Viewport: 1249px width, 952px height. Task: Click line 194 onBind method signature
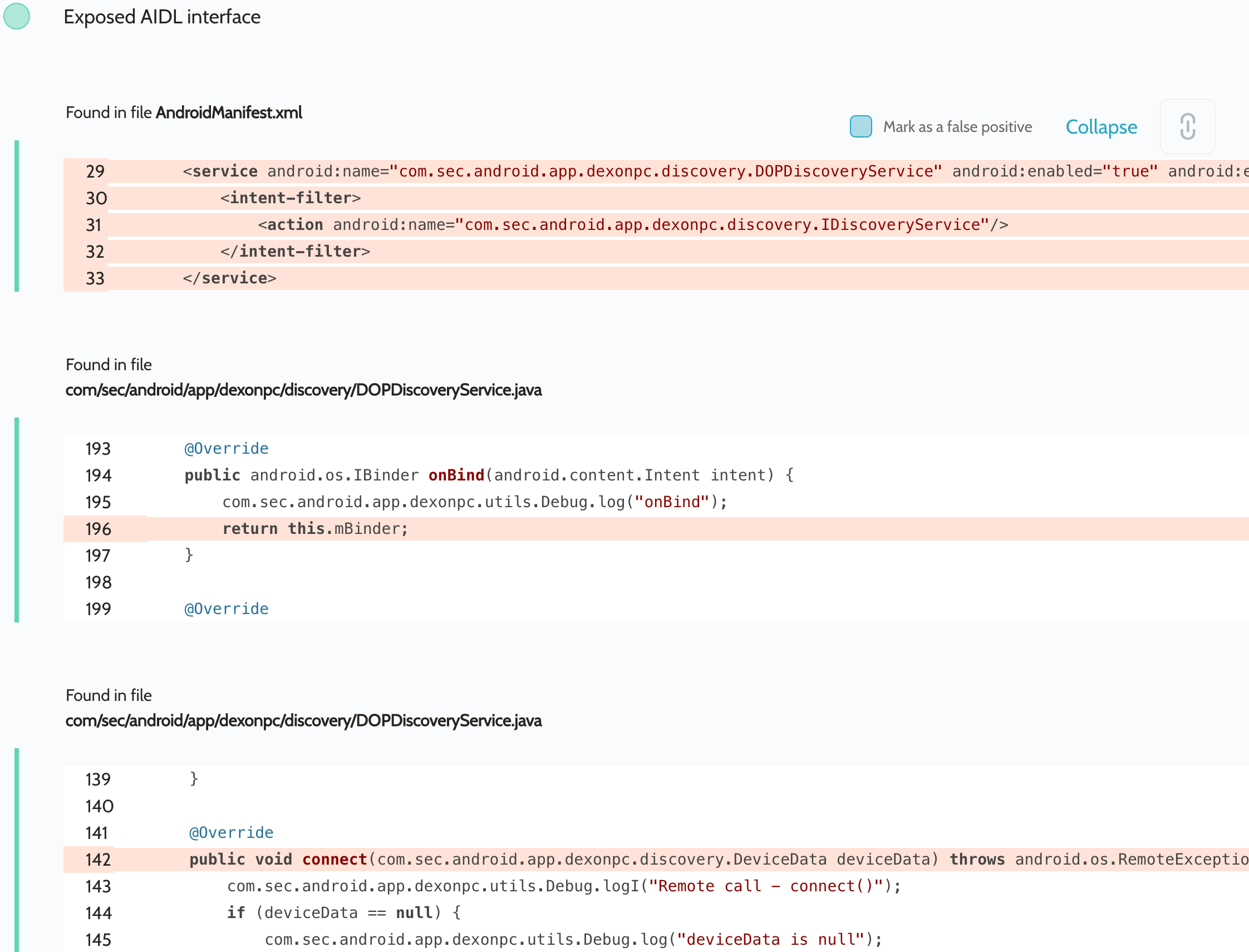(488, 475)
